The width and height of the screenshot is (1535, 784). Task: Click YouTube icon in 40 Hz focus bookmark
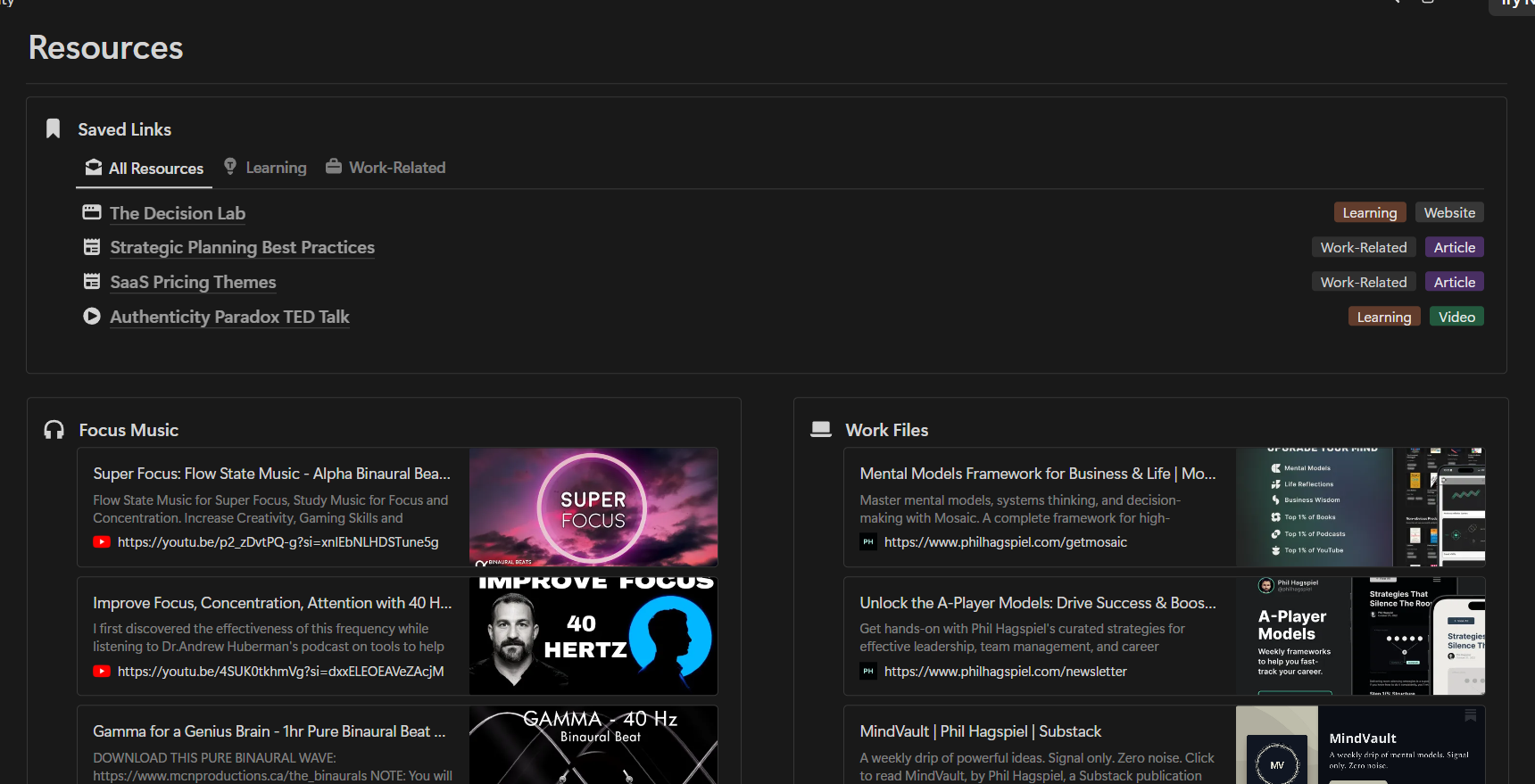pyautogui.click(x=102, y=672)
